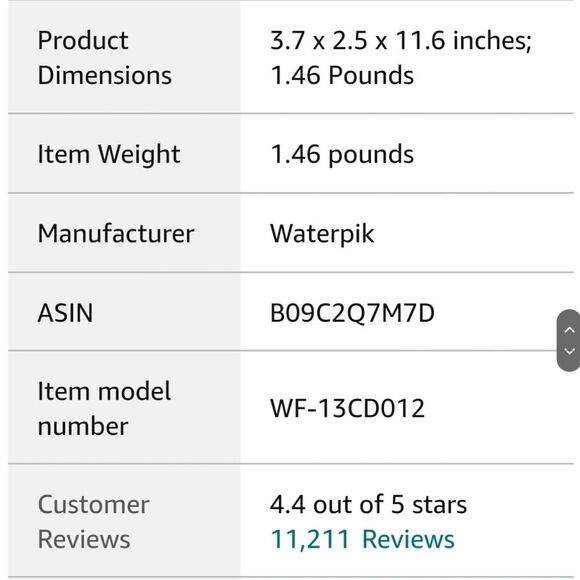The height and width of the screenshot is (580, 580).
Task: Click the number 11,211 in review count
Action: pos(310,539)
